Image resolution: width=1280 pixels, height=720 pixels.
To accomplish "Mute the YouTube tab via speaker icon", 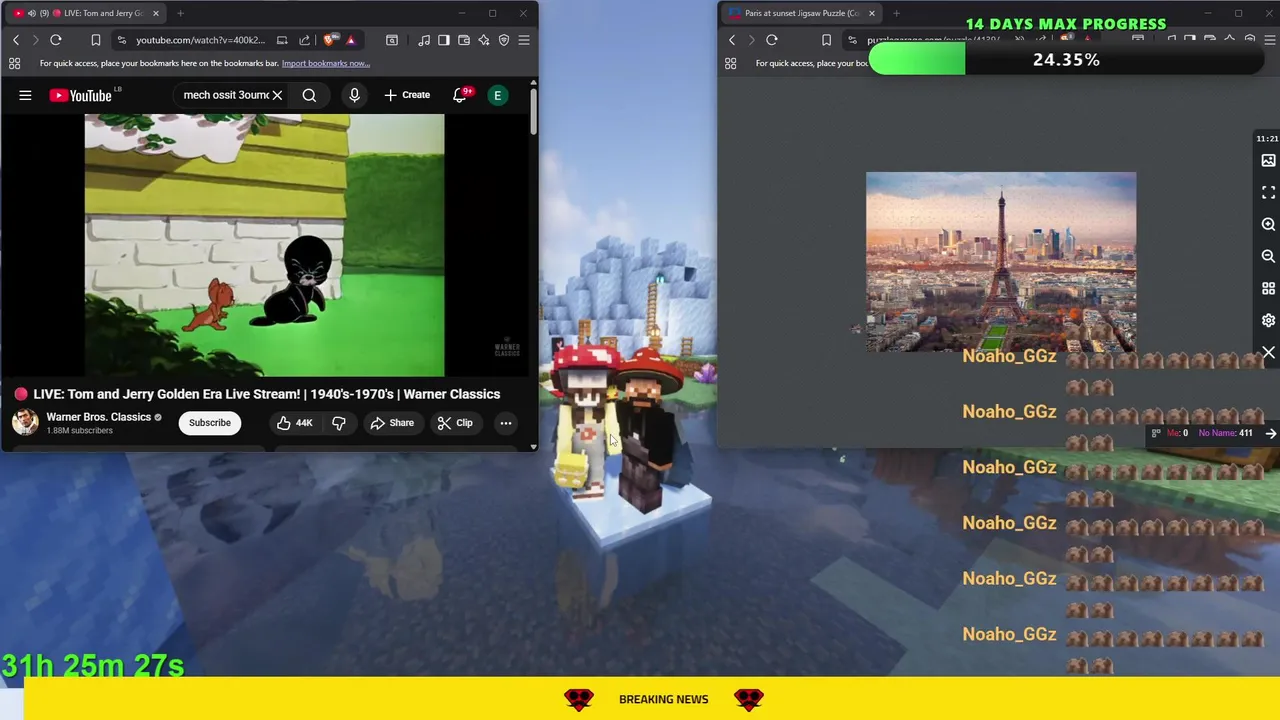I will pyautogui.click(x=32, y=13).
